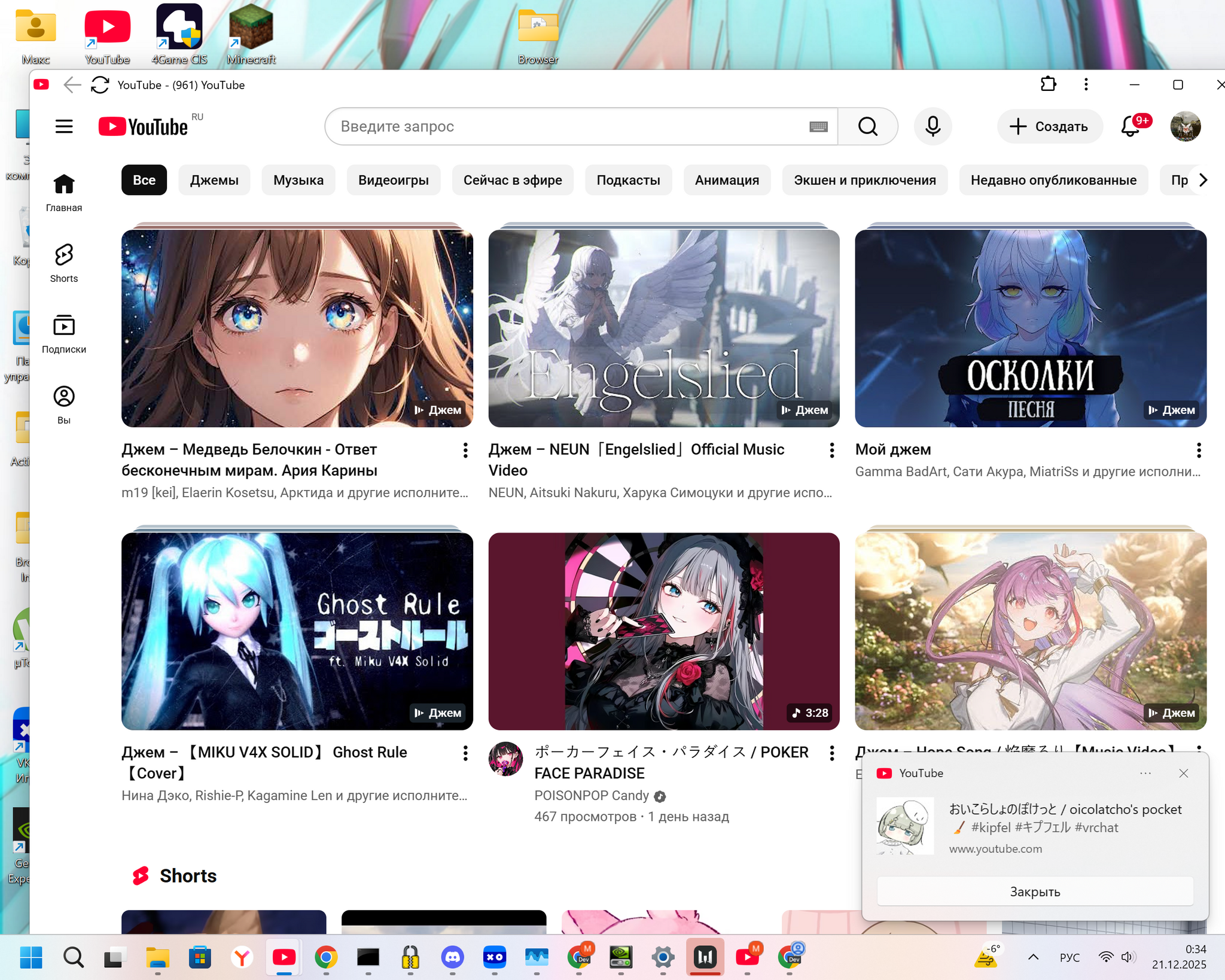Open the notifications bell
The image size is (1225, 980).
pyautogui.click(x=1130, y=127)
